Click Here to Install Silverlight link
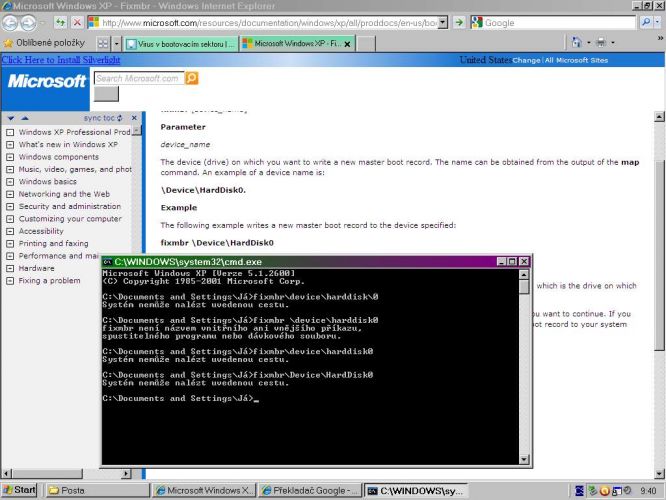The height and width of the screenshot is (500, 666). point(61,60)
